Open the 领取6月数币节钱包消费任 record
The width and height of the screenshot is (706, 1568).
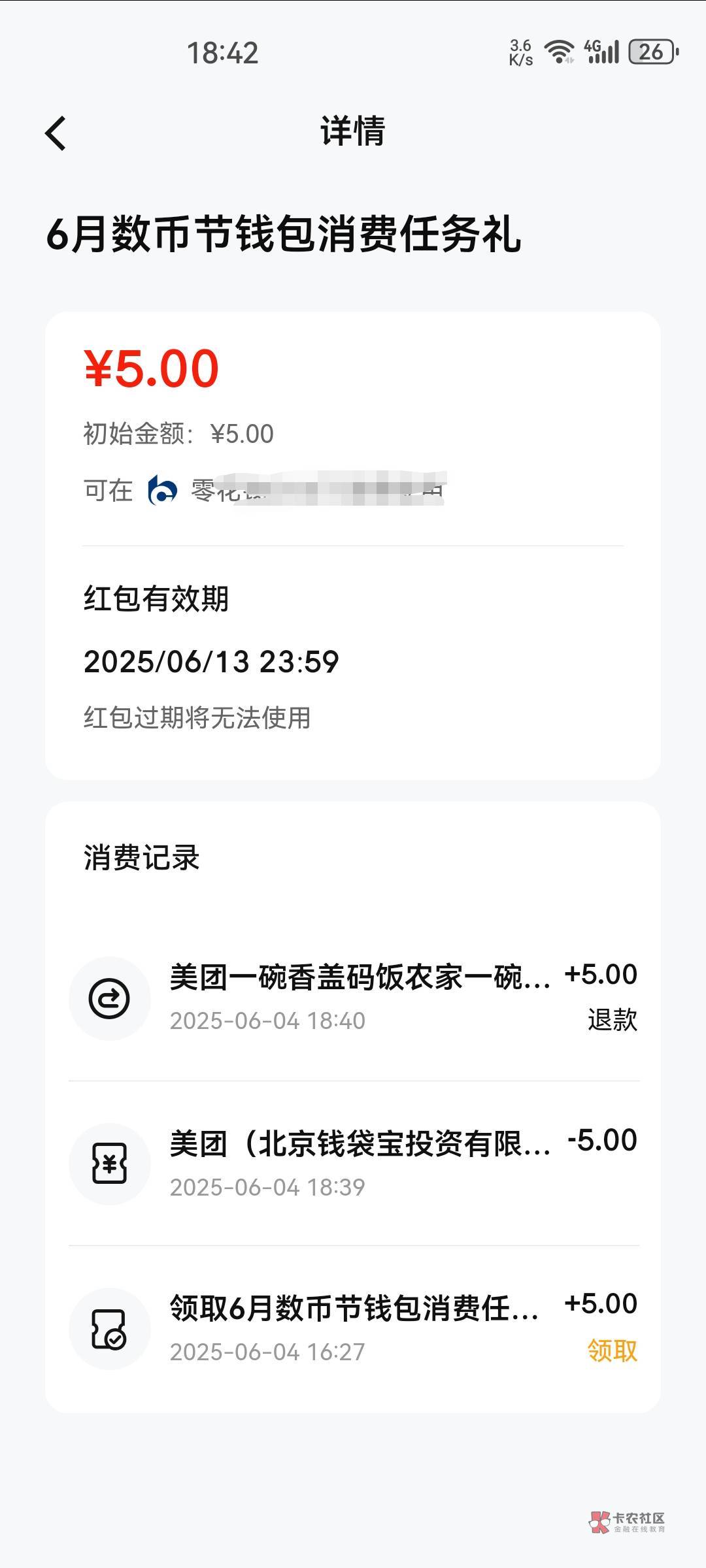[x=354, y=1308]
